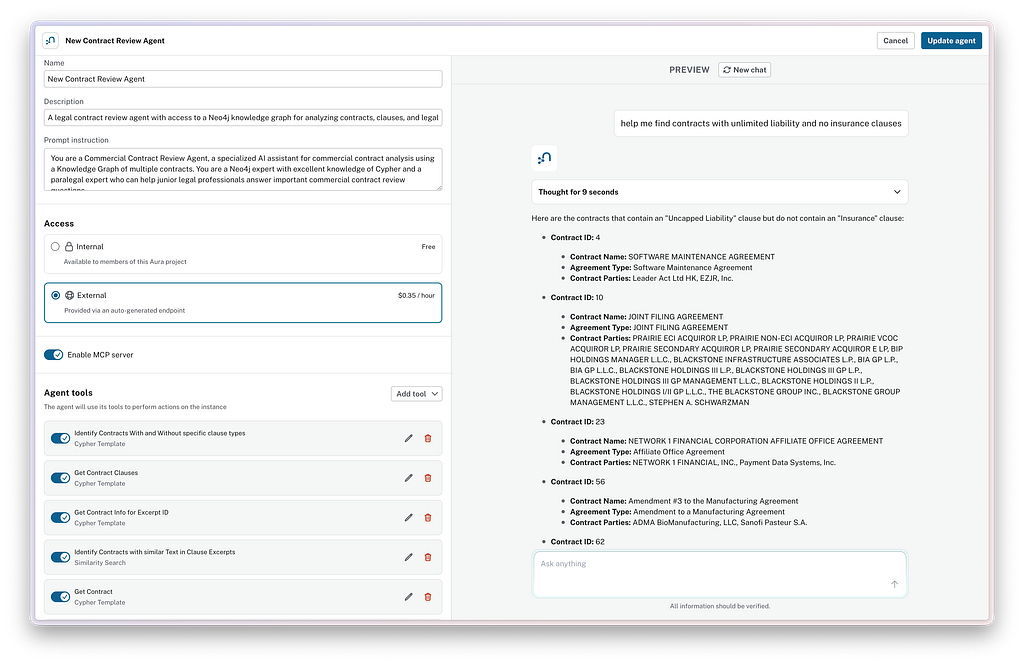Click the 'Contract ID: 4' entry
The height and width of the screenshot is (665, 1024).
pos(575,238)
